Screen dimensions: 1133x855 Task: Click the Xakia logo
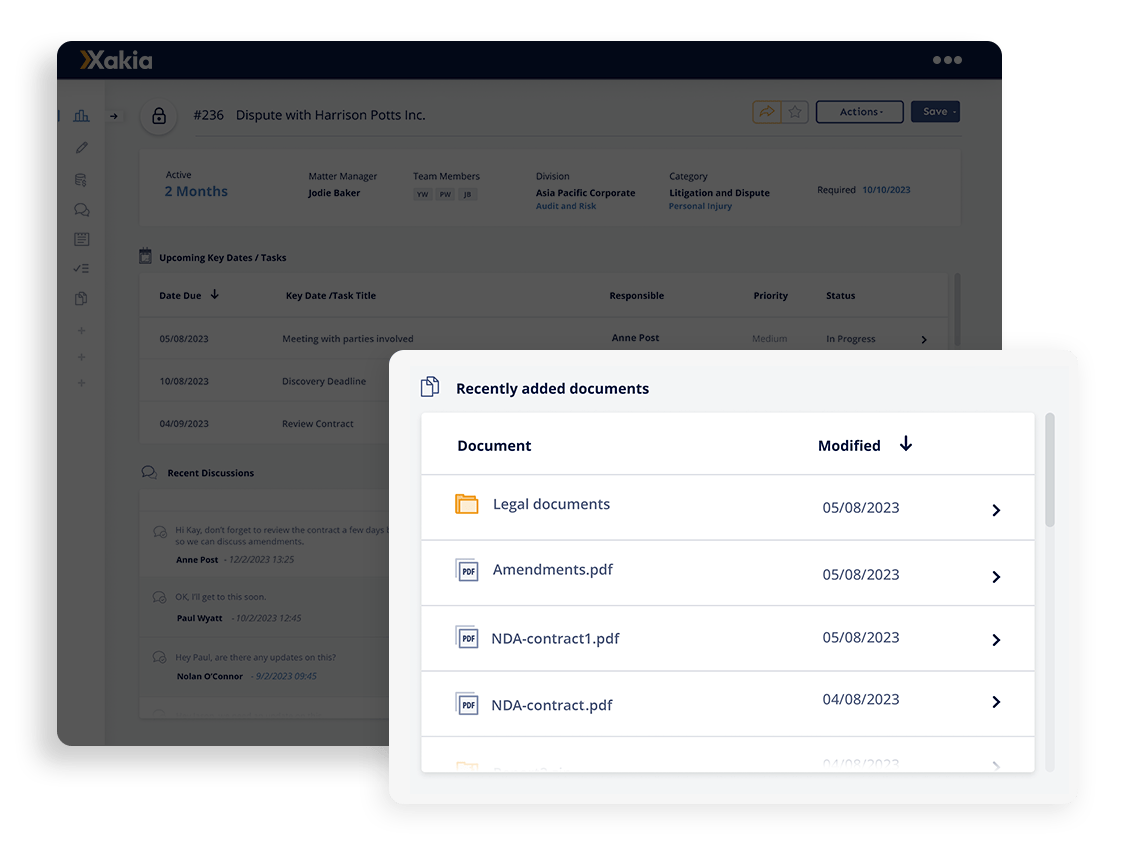116,60
